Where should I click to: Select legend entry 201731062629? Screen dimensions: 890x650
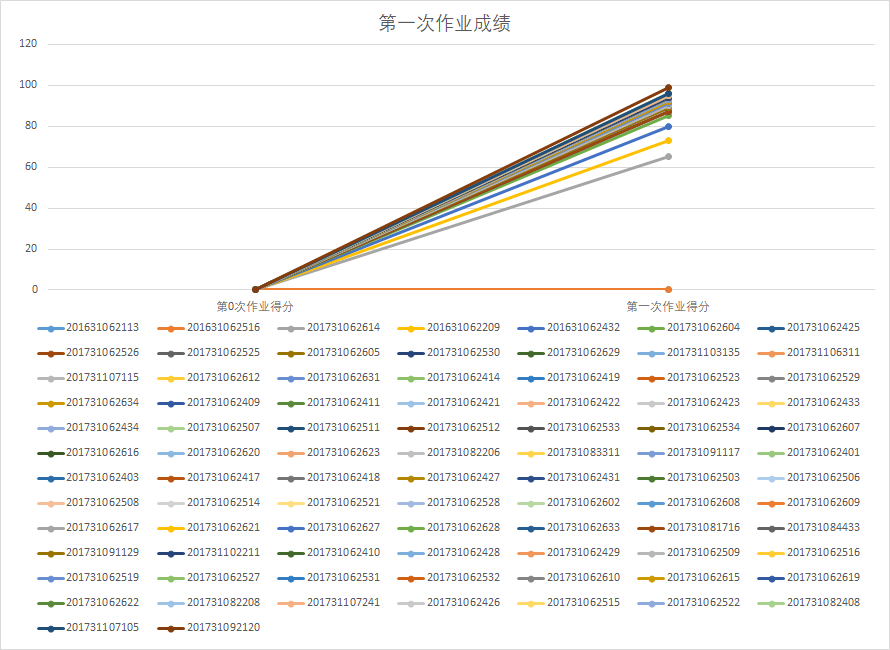click(569, 353)
